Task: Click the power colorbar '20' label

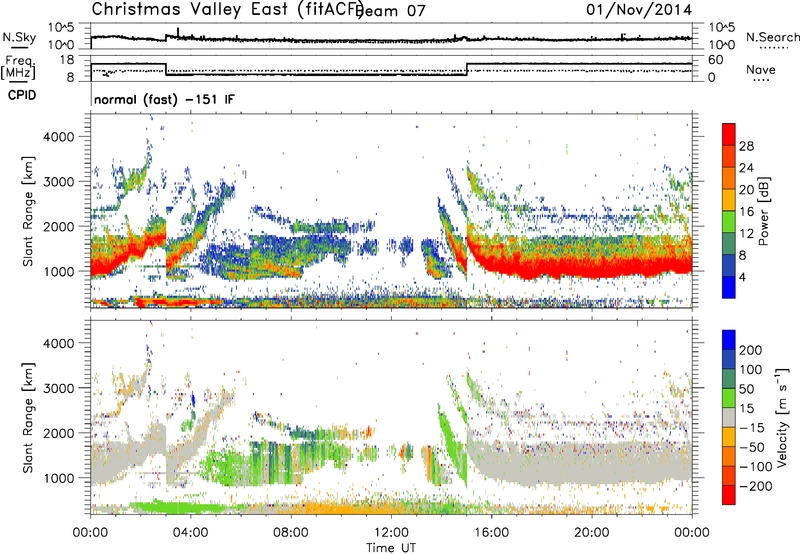Action: click(x=746, y=190)
